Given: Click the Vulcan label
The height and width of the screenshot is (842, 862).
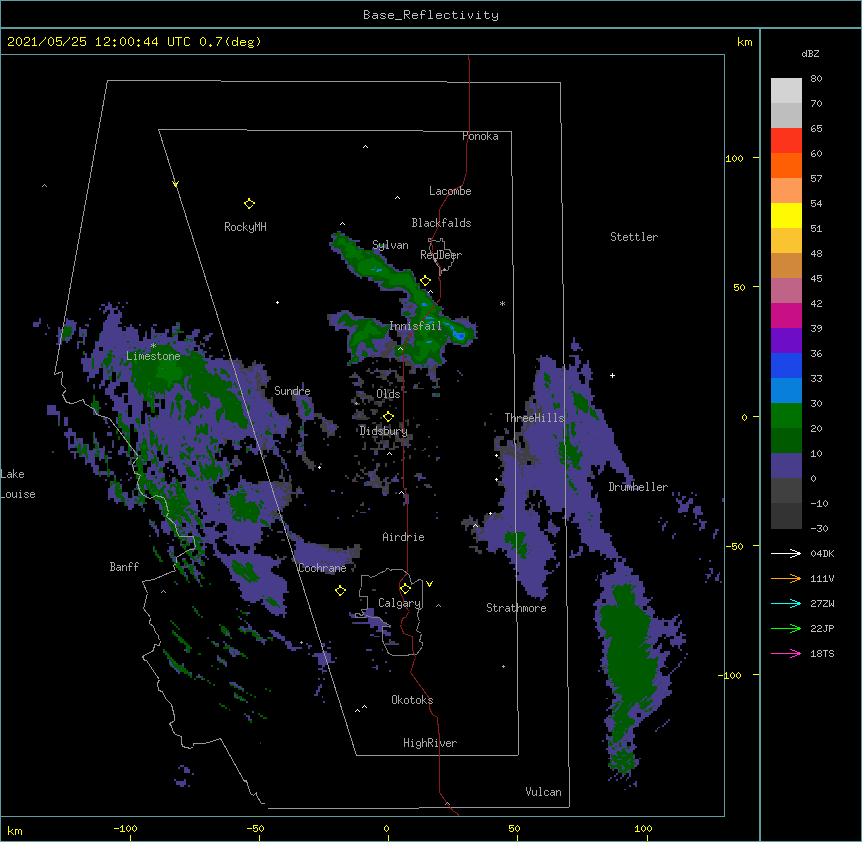Looking at the screenshot, I should [543, 792].
